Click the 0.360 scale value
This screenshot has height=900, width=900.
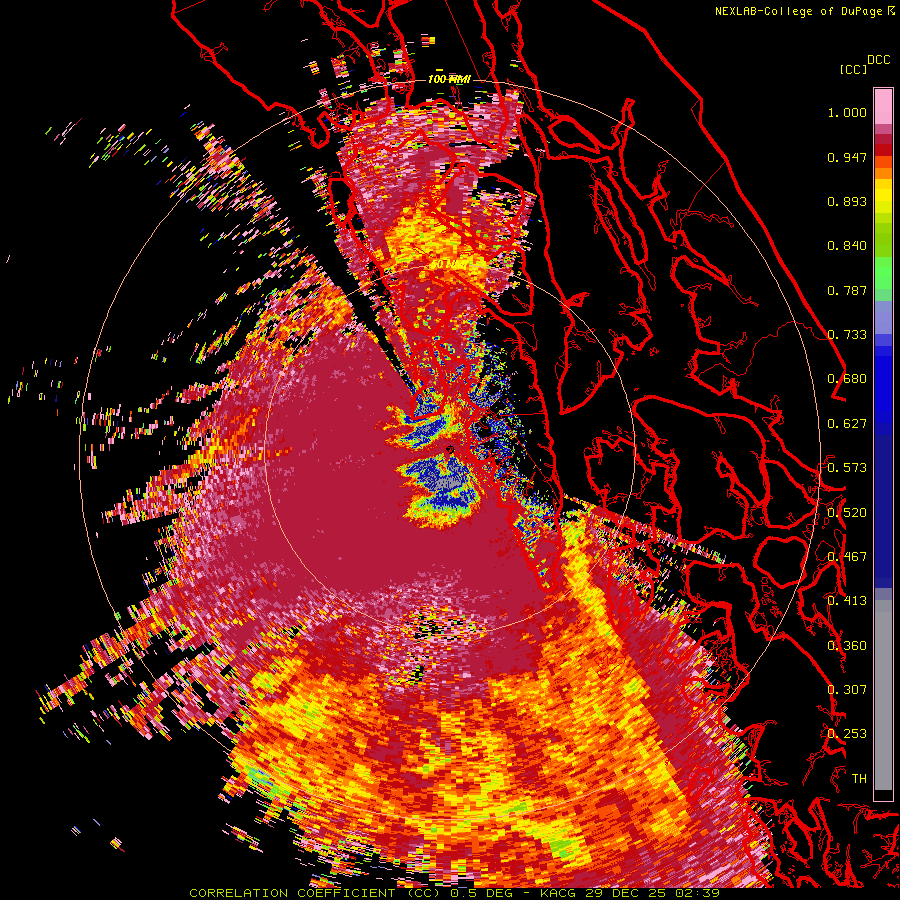point(847,646)
